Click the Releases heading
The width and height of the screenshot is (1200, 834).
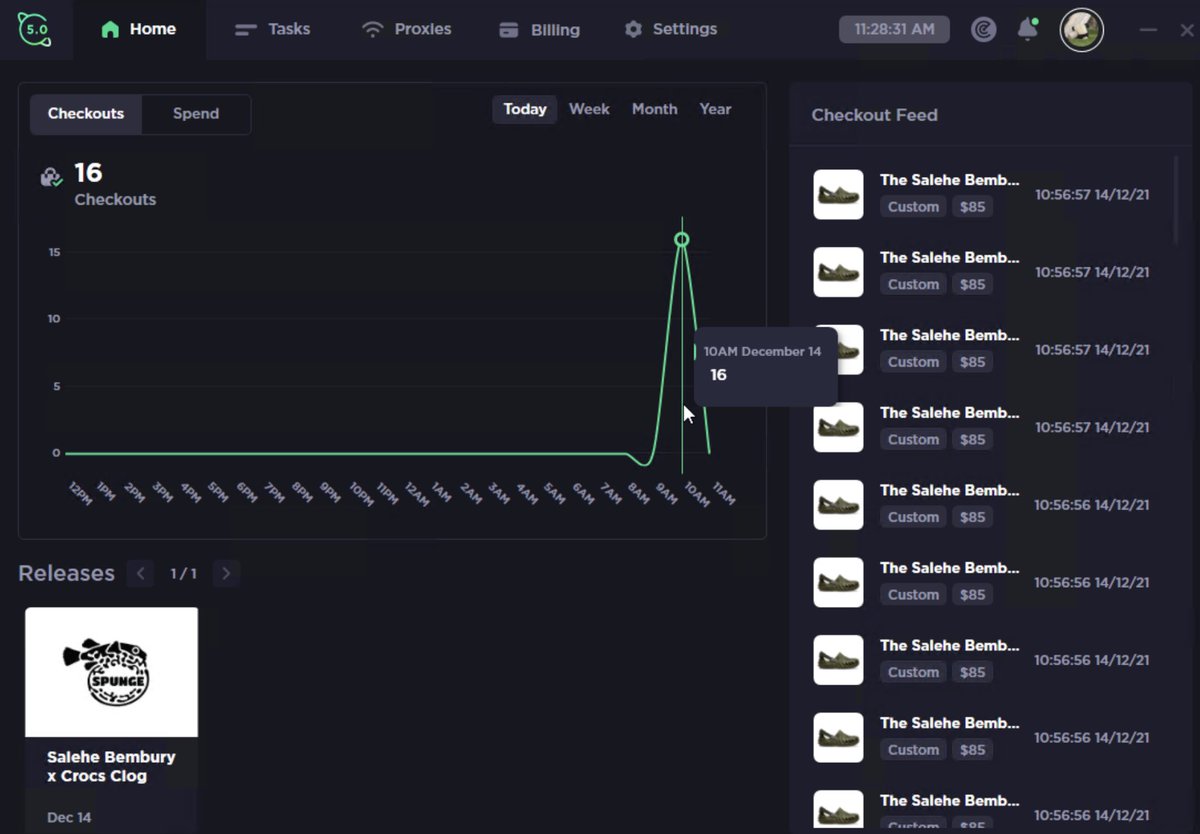coord(66,573)
